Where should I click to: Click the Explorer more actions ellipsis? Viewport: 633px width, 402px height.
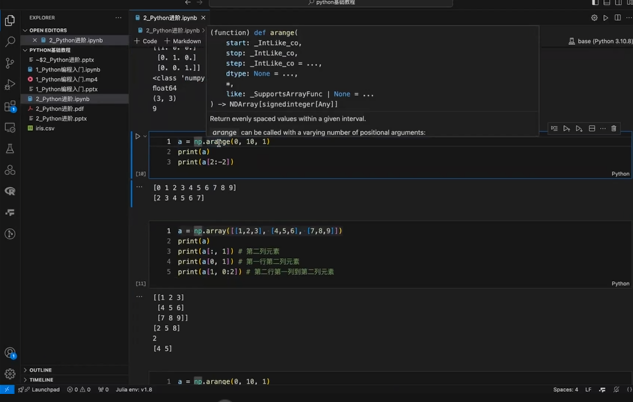pyautogui.click(x=118, y=18)
